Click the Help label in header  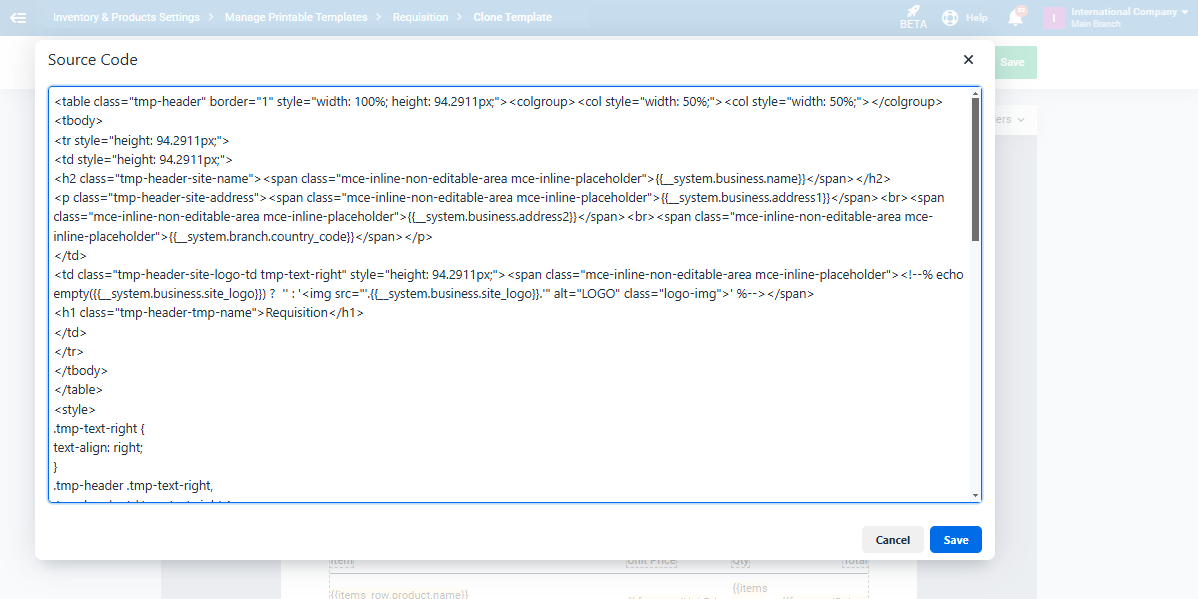977,18
